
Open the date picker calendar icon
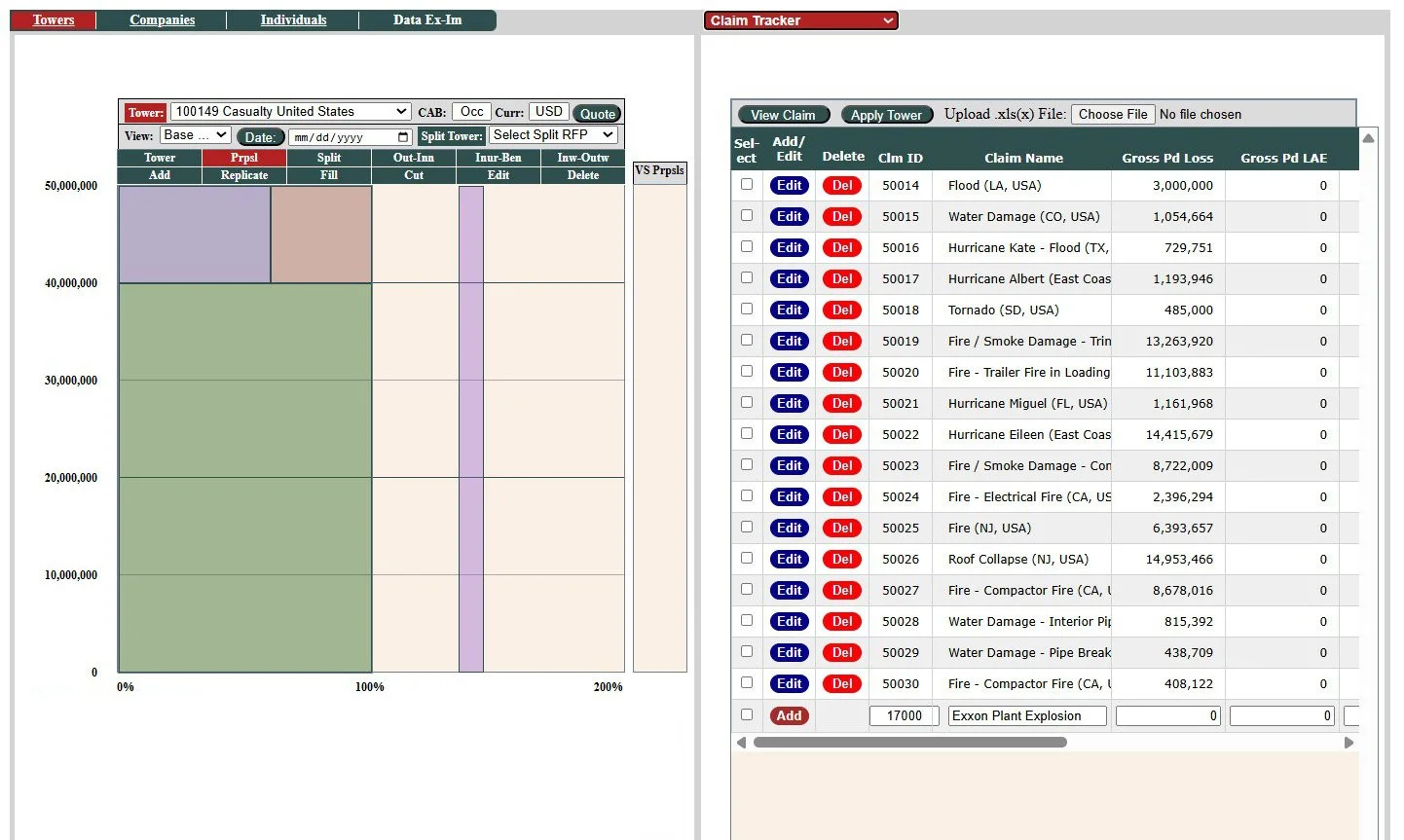[x=403, y=137]
